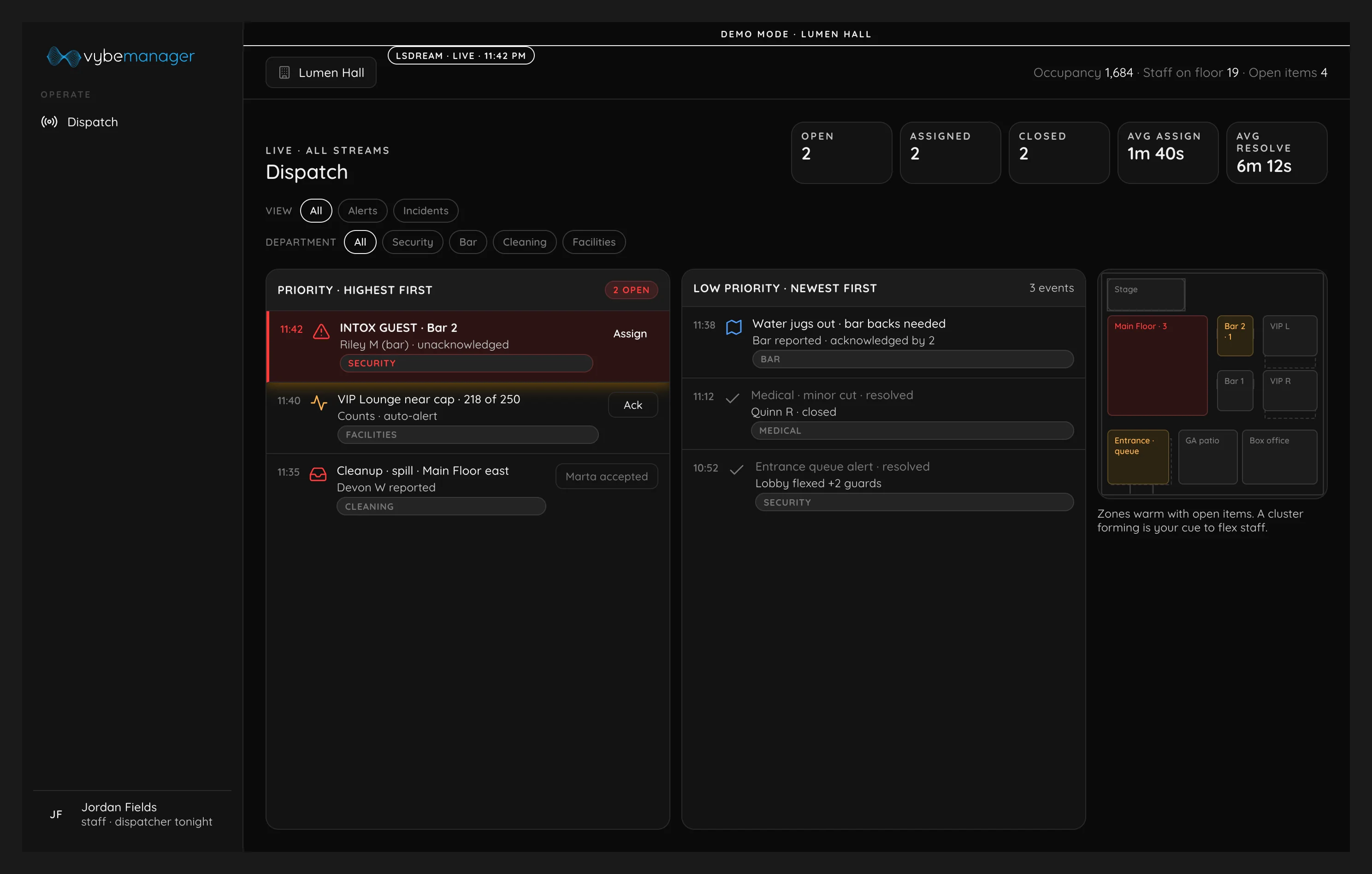Open the AVG ASSIGN stat card
1372x874 pixels.
click(x=1167, y=153)
